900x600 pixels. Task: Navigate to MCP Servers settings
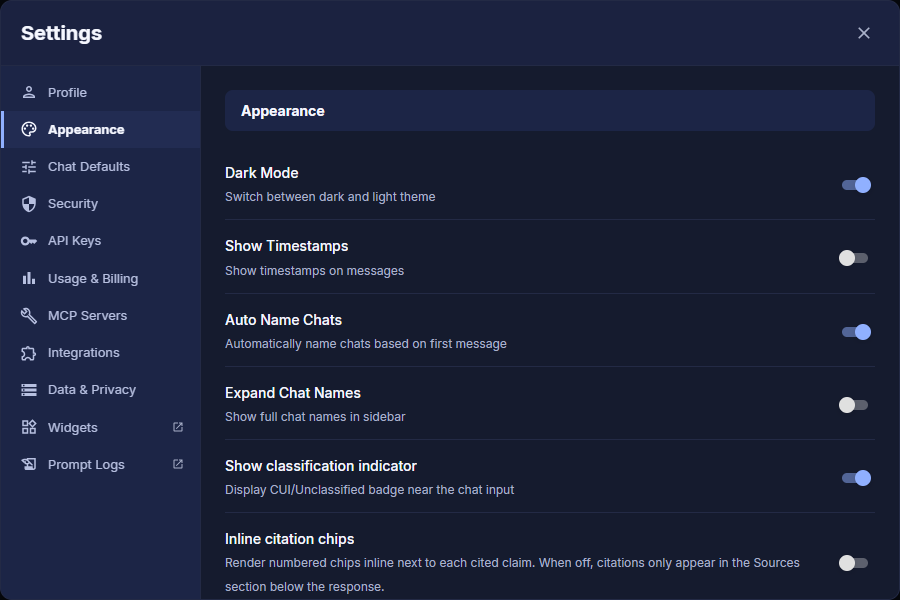(101, 316)
